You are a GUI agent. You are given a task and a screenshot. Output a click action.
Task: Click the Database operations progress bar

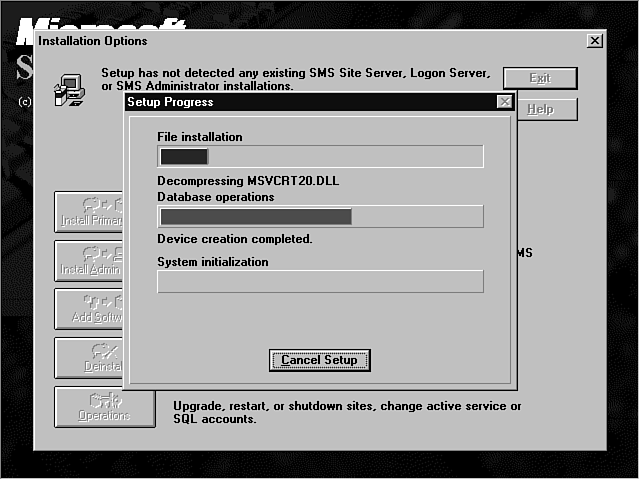click(320, 217)
